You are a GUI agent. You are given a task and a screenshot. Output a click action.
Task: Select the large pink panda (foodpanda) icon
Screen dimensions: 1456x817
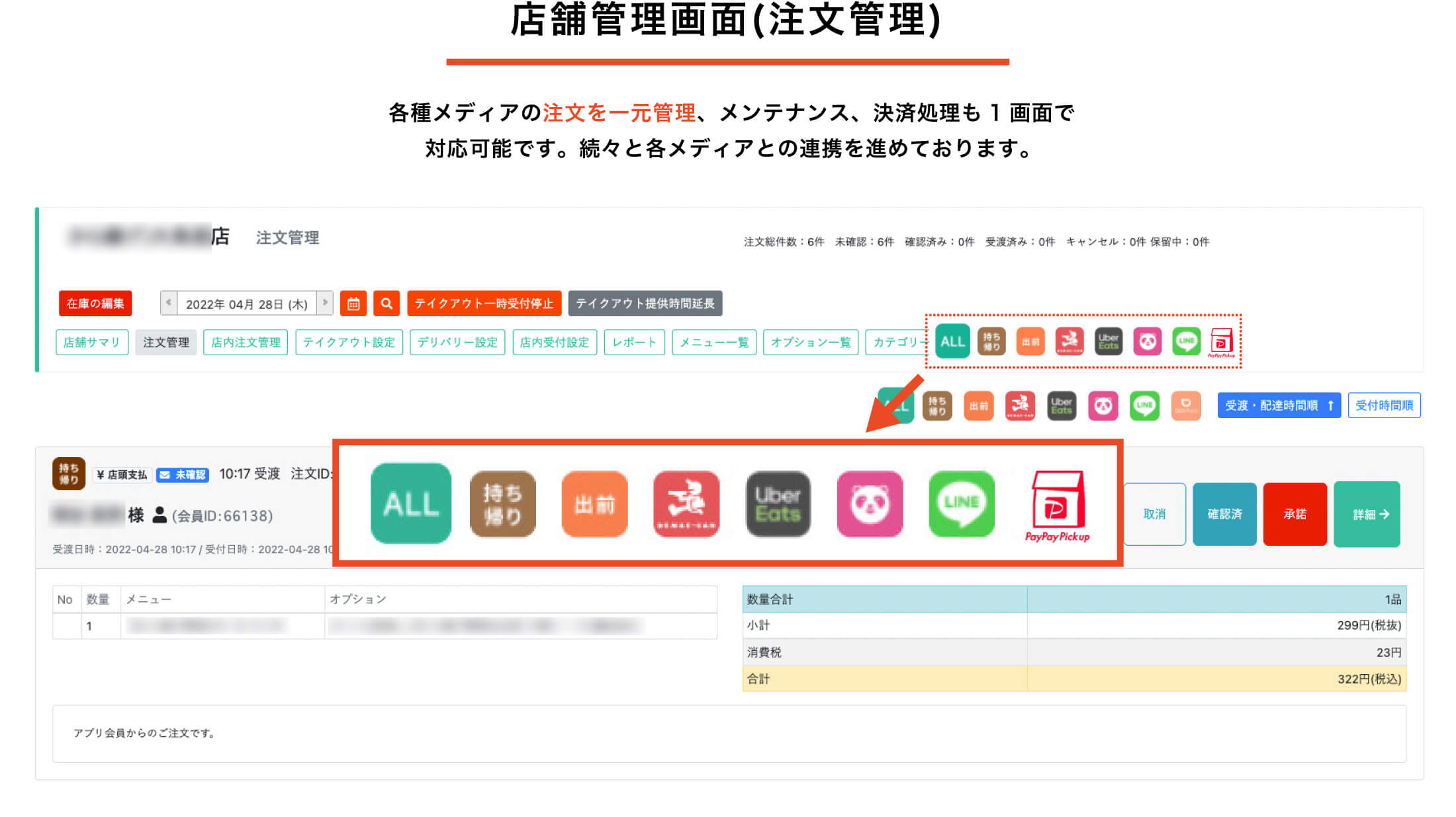870,503
